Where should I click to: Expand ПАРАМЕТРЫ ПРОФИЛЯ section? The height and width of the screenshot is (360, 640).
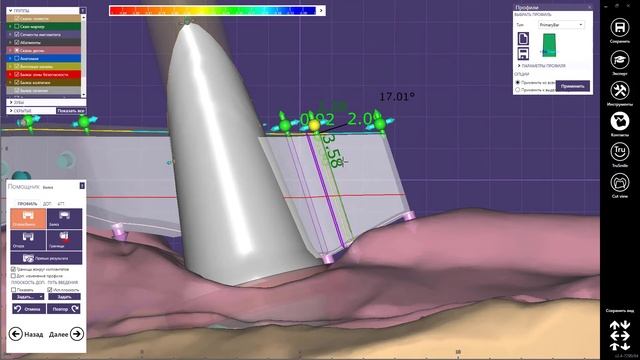click(542, 66)
